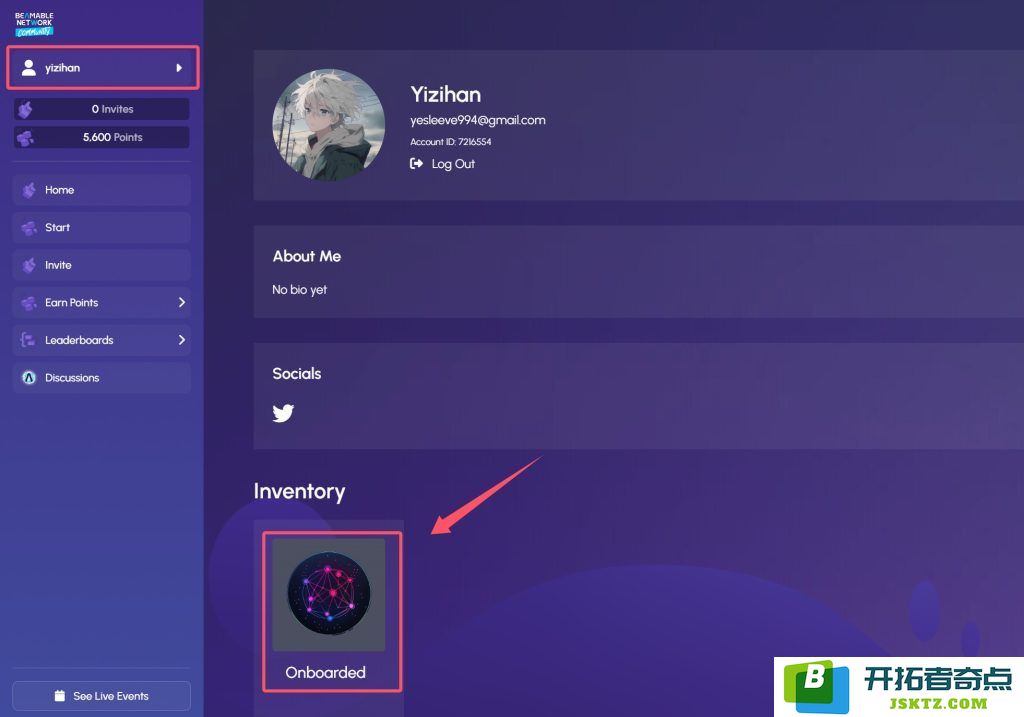Click the user silhouette icon beside yizihan

(29, 68)
